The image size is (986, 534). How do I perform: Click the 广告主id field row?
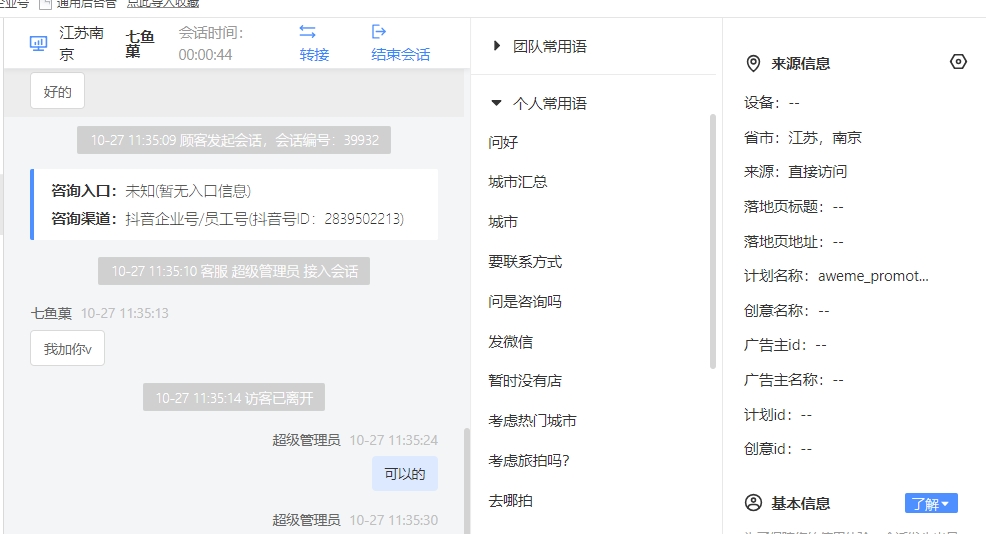[x=785, y=345]
